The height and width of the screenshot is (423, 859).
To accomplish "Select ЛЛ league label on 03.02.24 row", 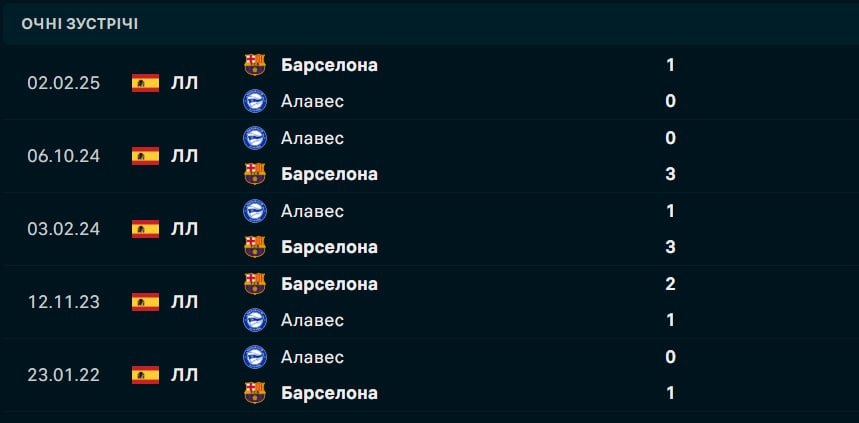I will click(x=185, y=229).
